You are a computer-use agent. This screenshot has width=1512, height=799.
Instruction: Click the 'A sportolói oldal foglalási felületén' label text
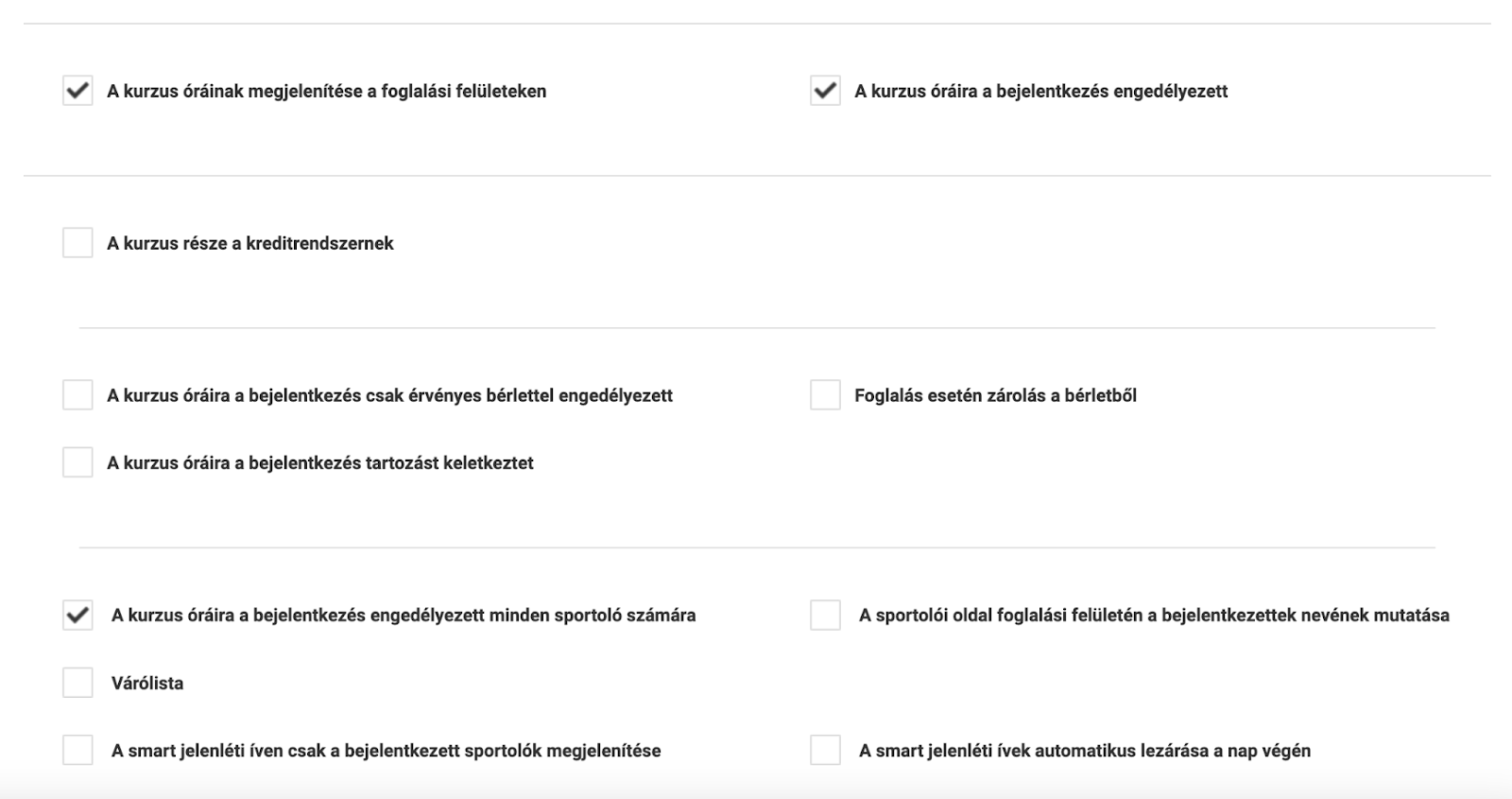pos(1154,616)
